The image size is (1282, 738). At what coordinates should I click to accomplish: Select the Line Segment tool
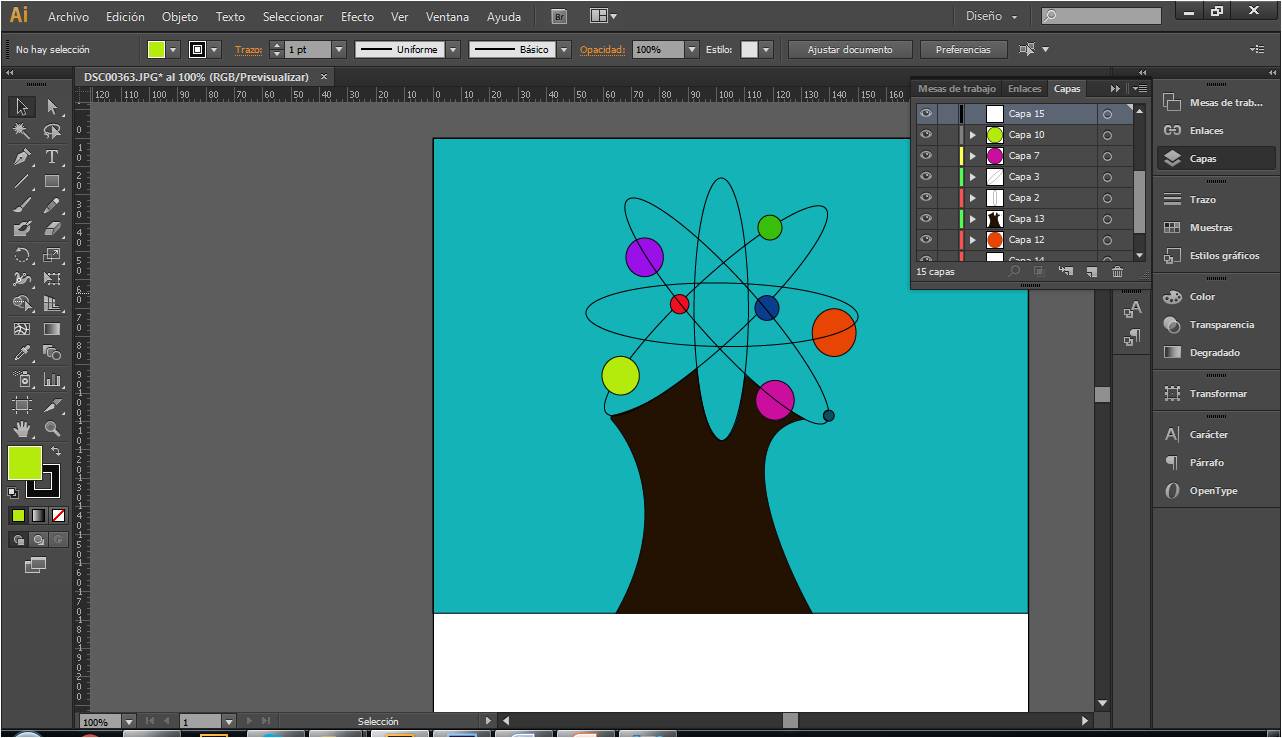point(22,181)
